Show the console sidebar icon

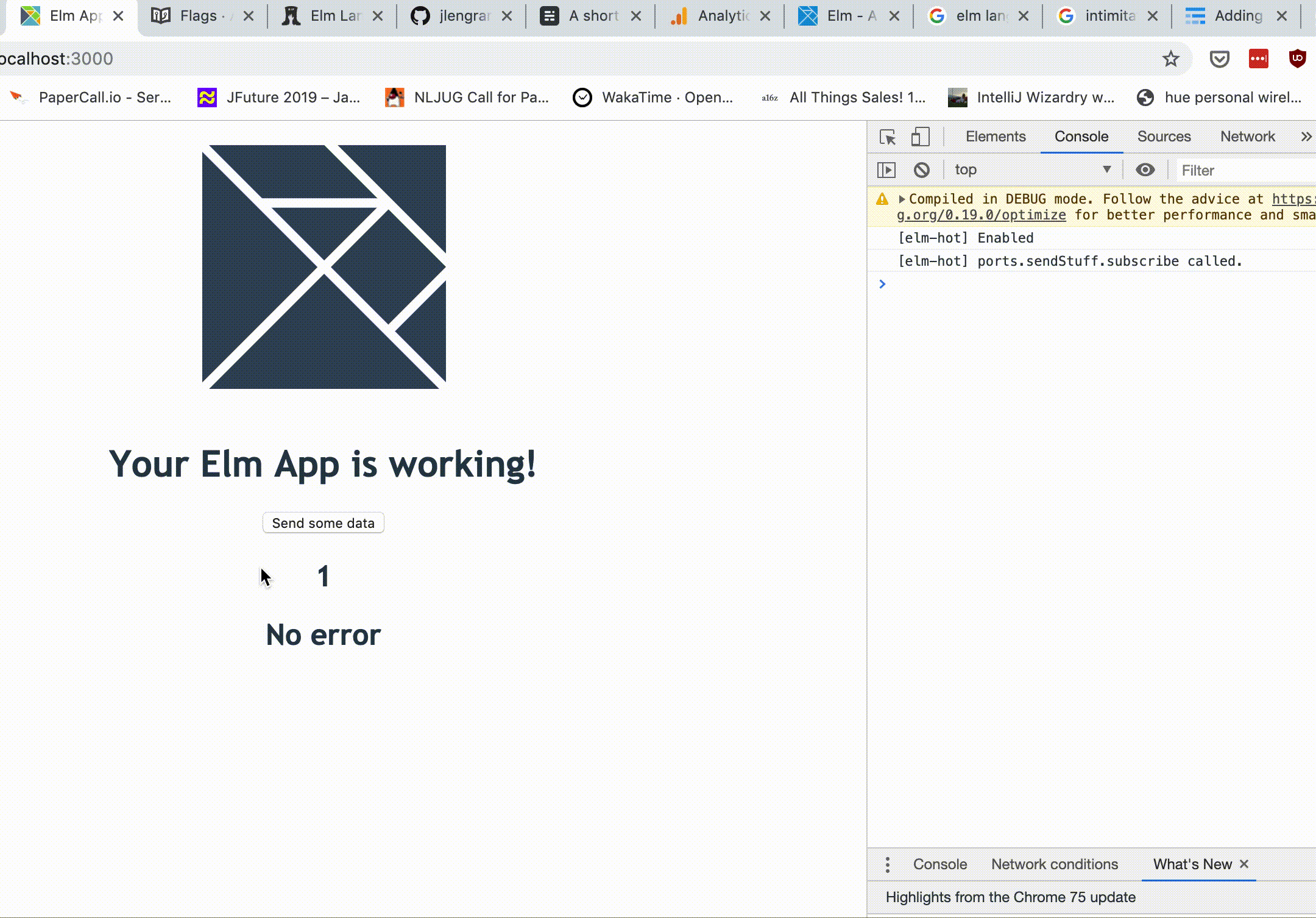(886, 170)
